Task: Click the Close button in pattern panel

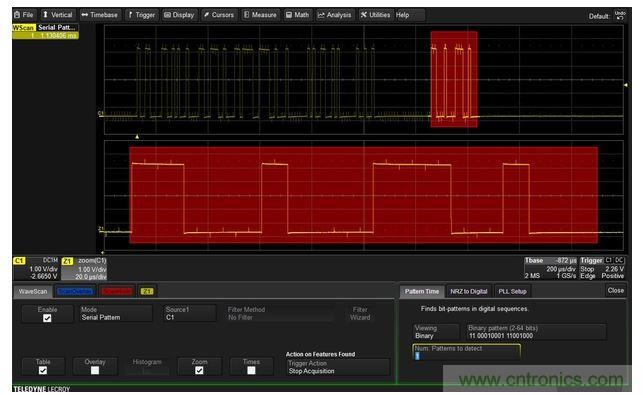Action: (x=616, y=290)
